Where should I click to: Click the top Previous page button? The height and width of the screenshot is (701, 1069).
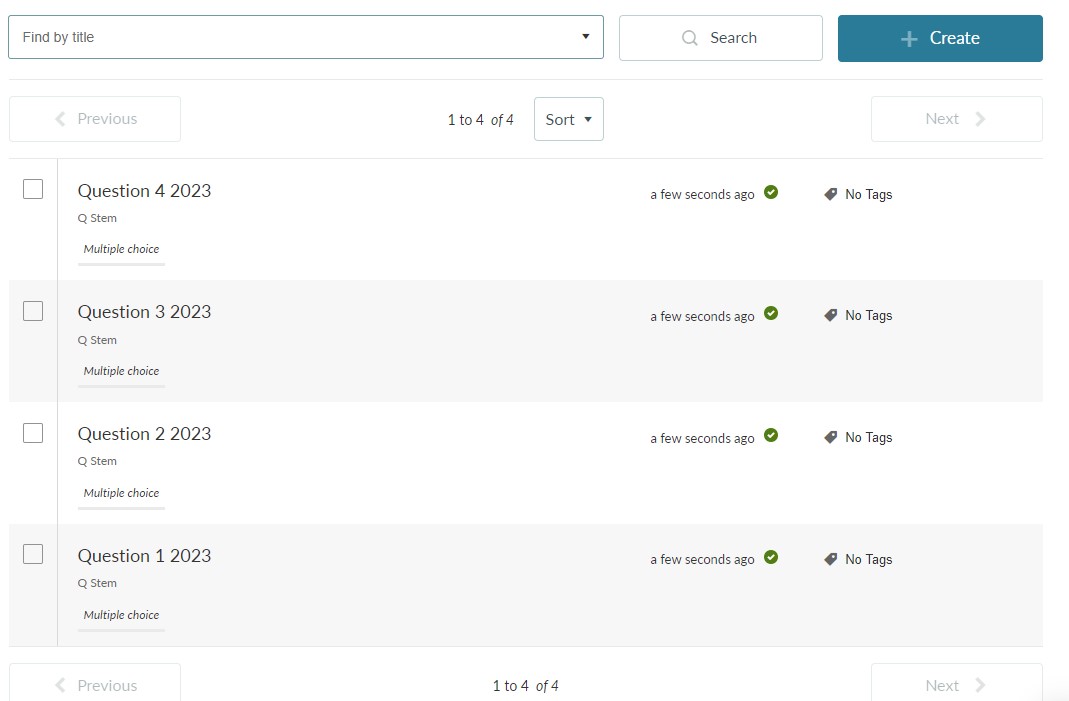(95, 119)
